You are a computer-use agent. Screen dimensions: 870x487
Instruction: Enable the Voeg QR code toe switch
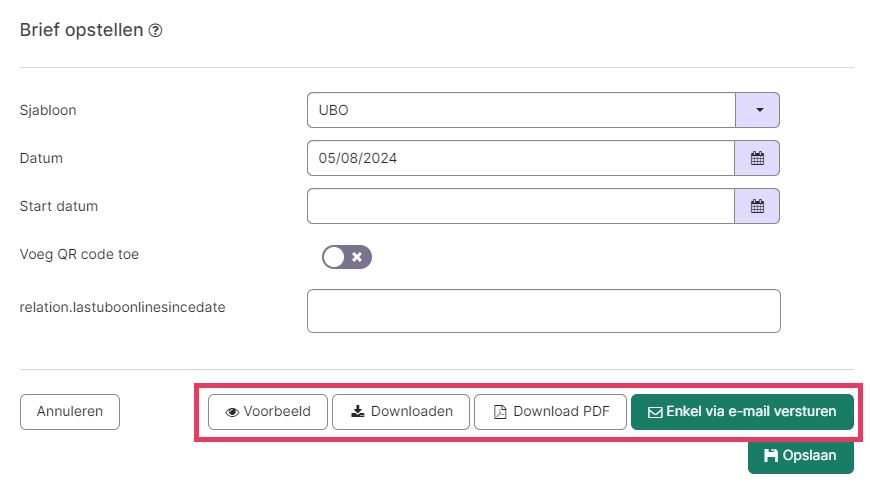[346, 257]
